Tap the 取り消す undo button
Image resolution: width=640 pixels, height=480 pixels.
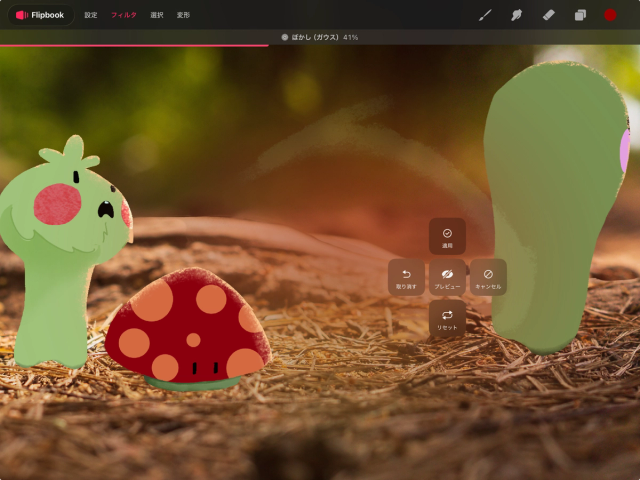(406, 277)
